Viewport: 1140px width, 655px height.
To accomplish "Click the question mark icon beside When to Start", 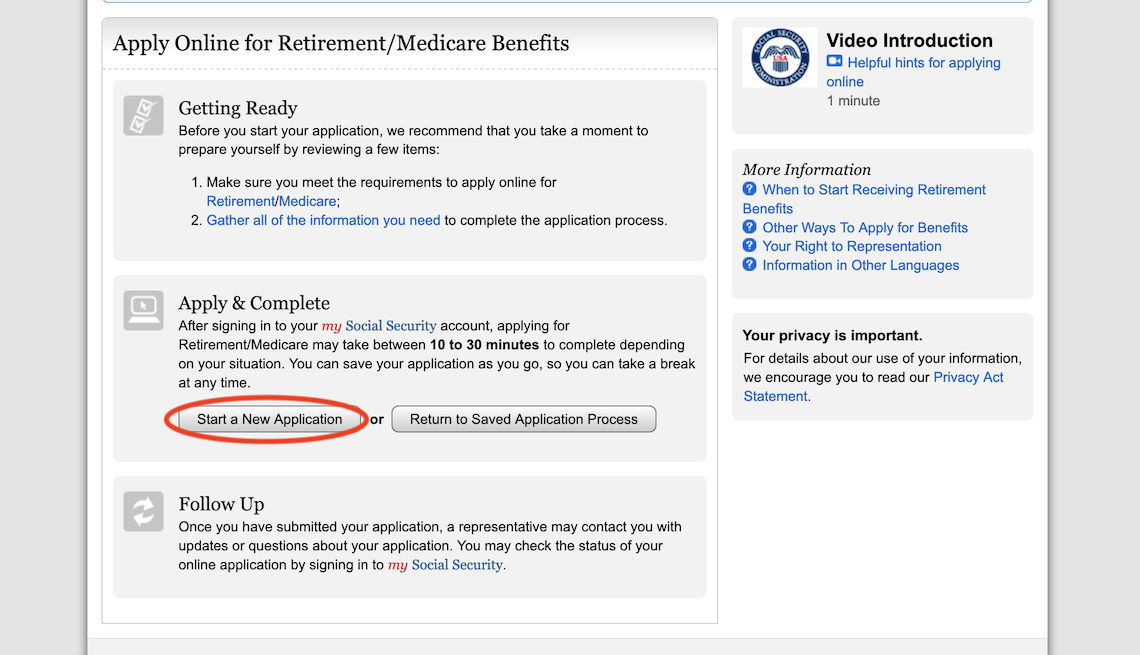I will [749, 188].
